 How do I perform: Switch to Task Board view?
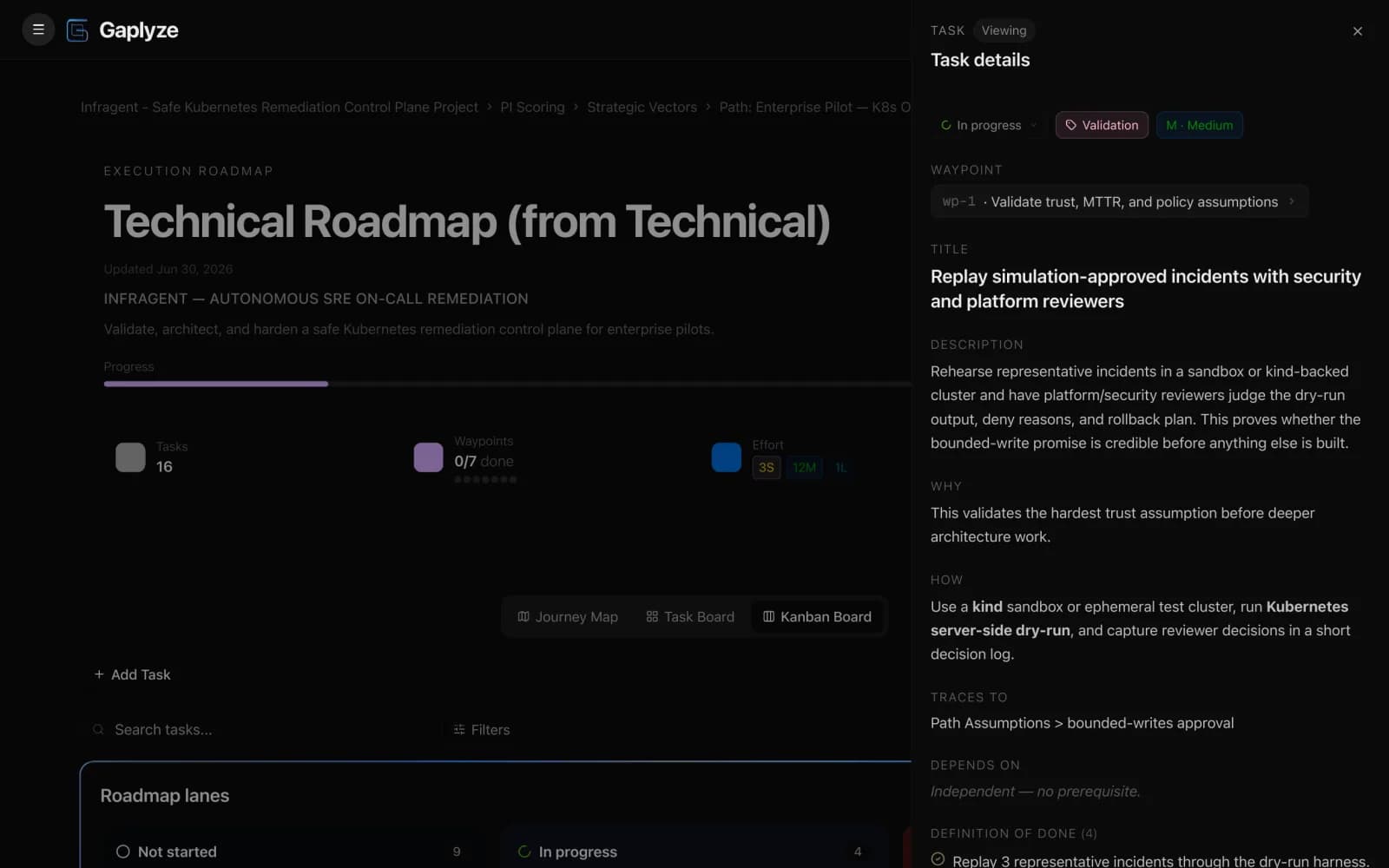pyautogui.click(x=690, y=617)
